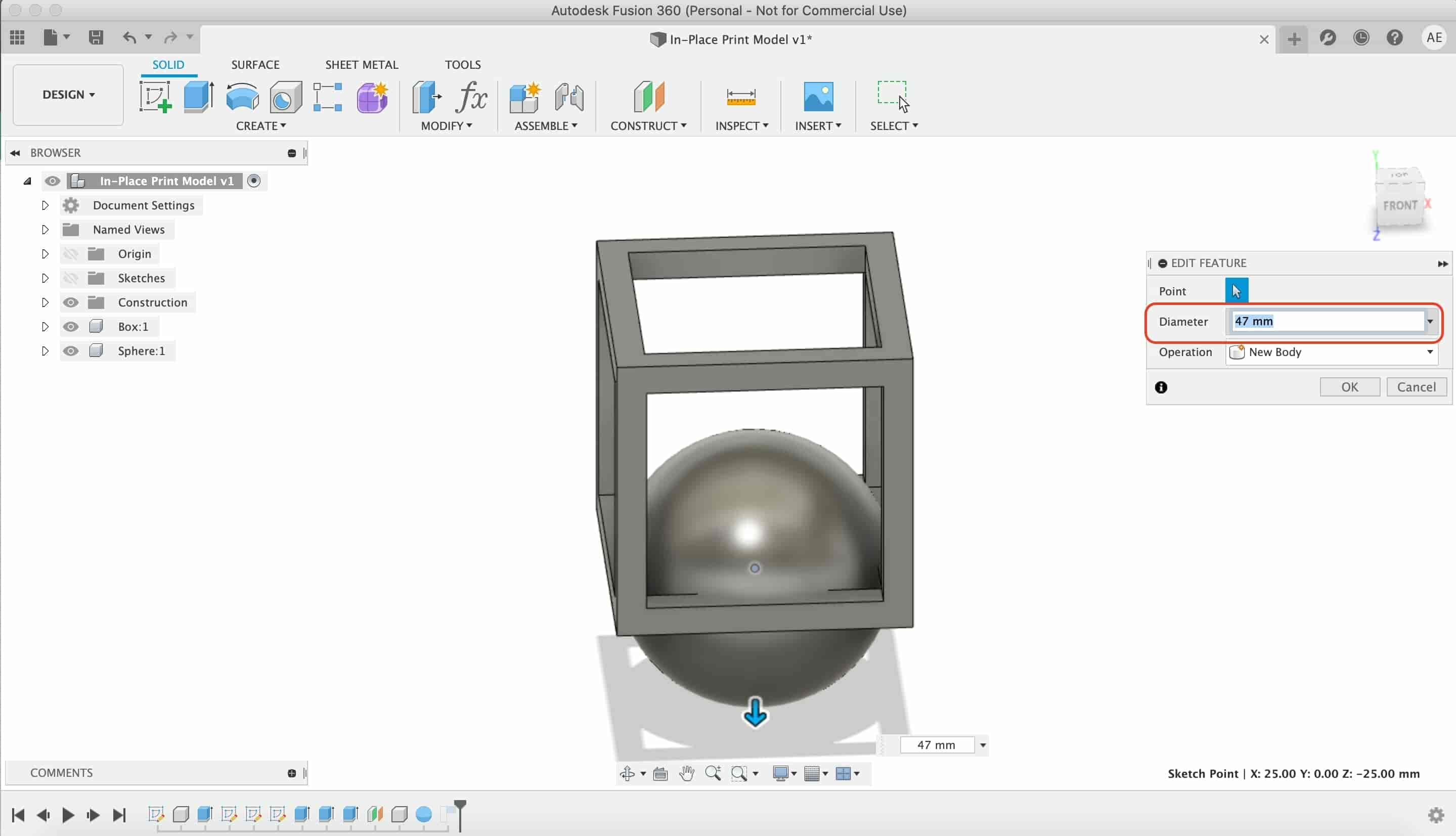Hide the Sphere:1 component
Image resolution: width=1456 pixels, height=836 pixels.
[71, 351]
